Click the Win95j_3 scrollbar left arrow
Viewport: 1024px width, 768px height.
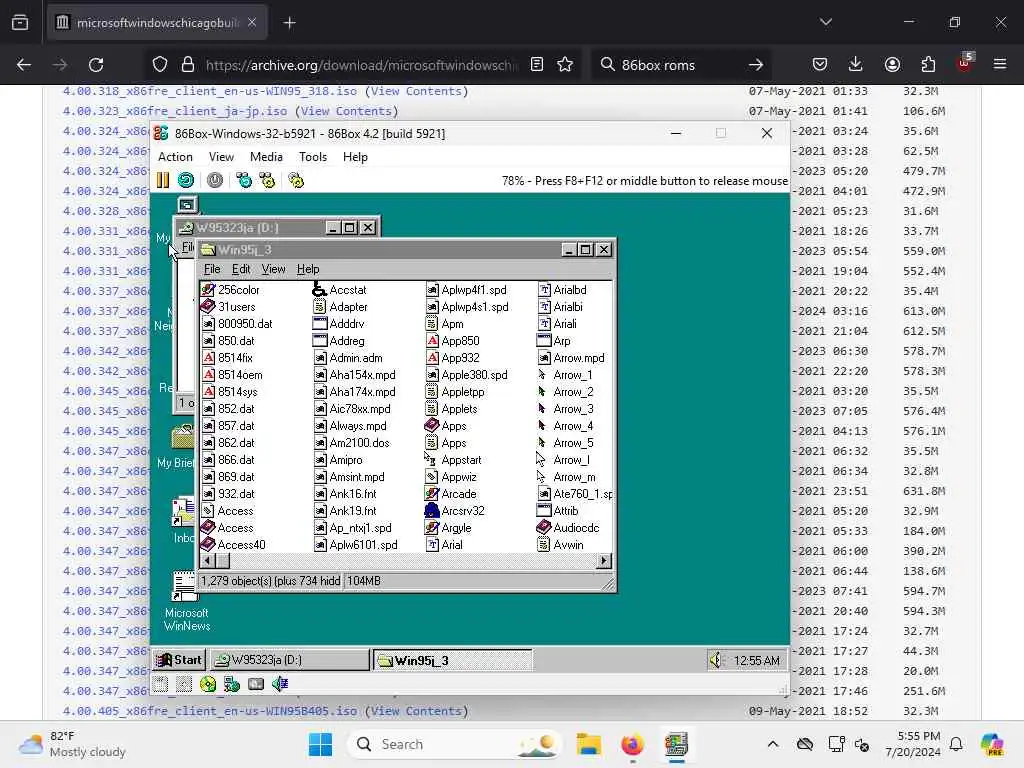(x=208, y=560)
